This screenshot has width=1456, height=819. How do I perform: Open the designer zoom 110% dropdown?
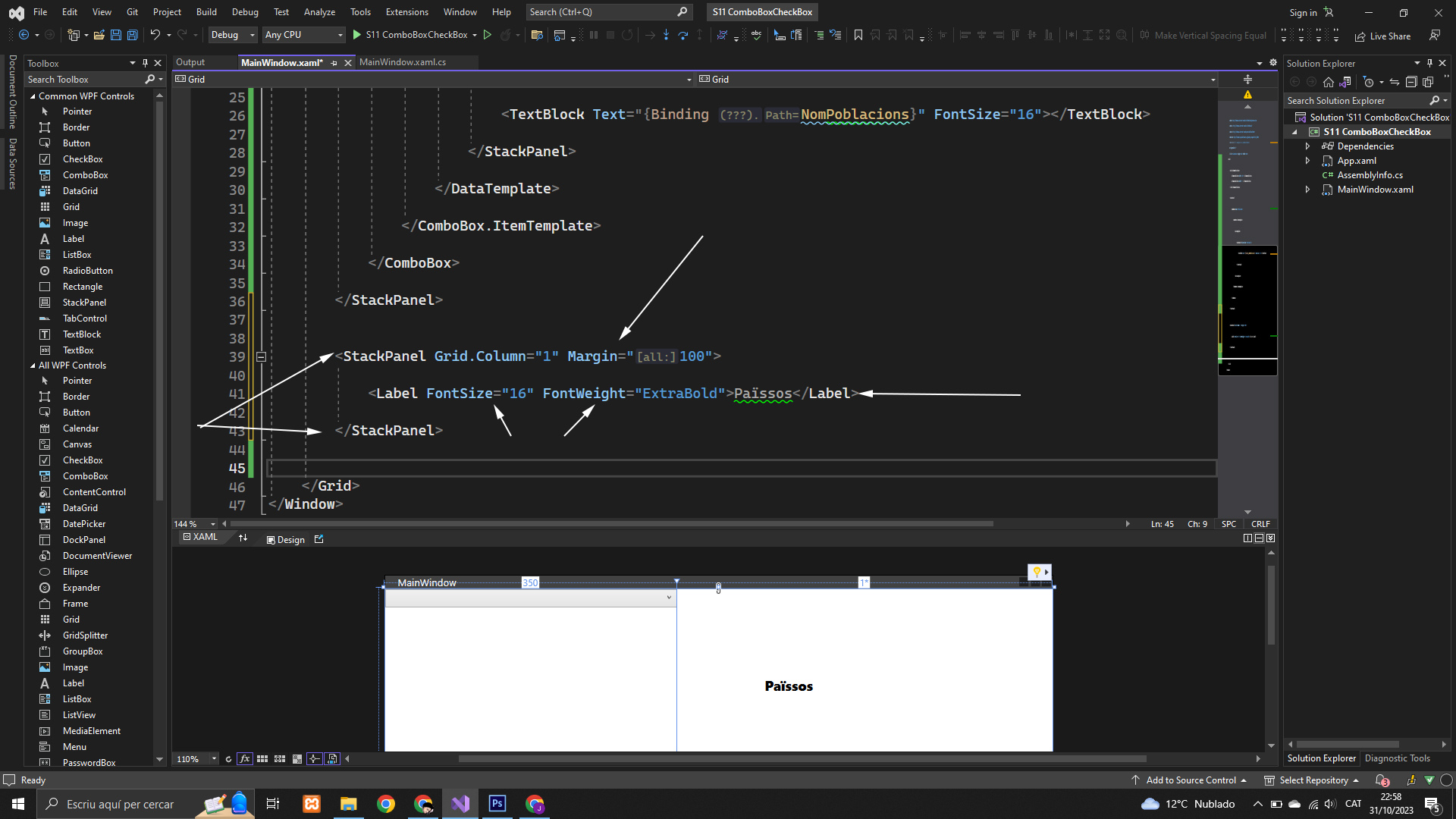[215, 759]
